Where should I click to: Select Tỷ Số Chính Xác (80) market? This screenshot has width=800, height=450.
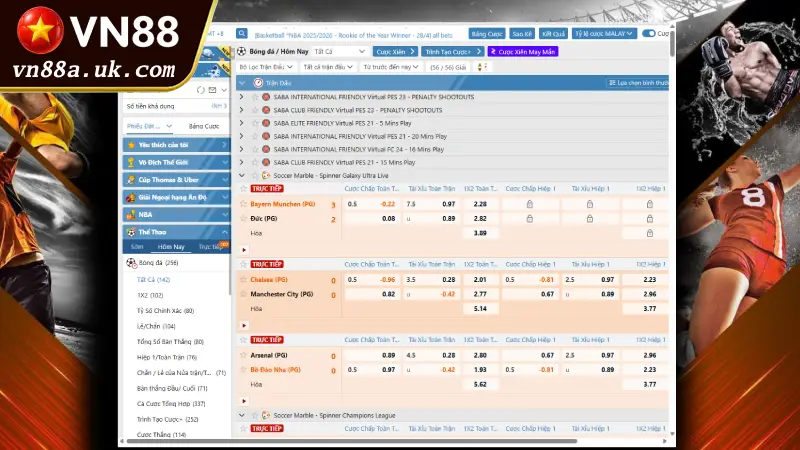(x=165, y=311)
